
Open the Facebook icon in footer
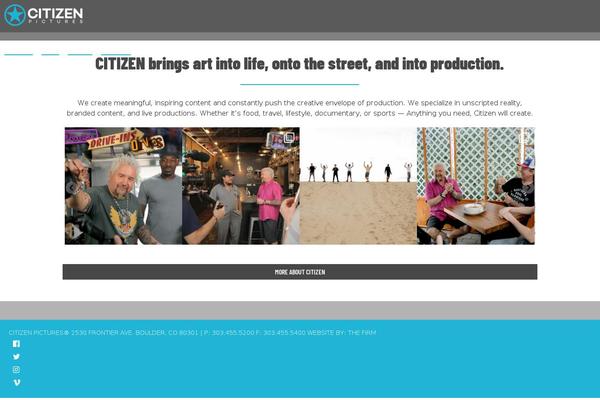tap(16, 344)
